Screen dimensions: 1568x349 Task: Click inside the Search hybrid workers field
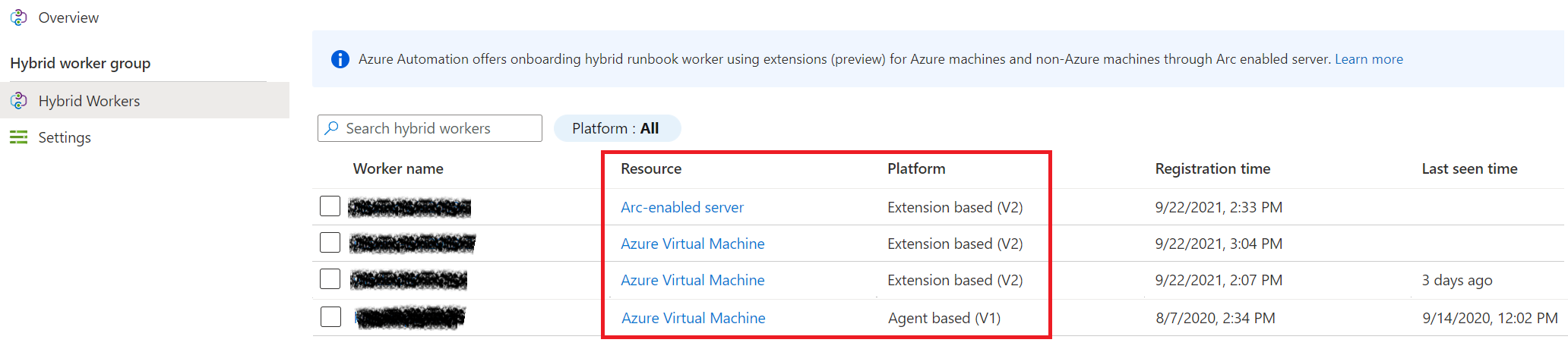click(441, 128)
